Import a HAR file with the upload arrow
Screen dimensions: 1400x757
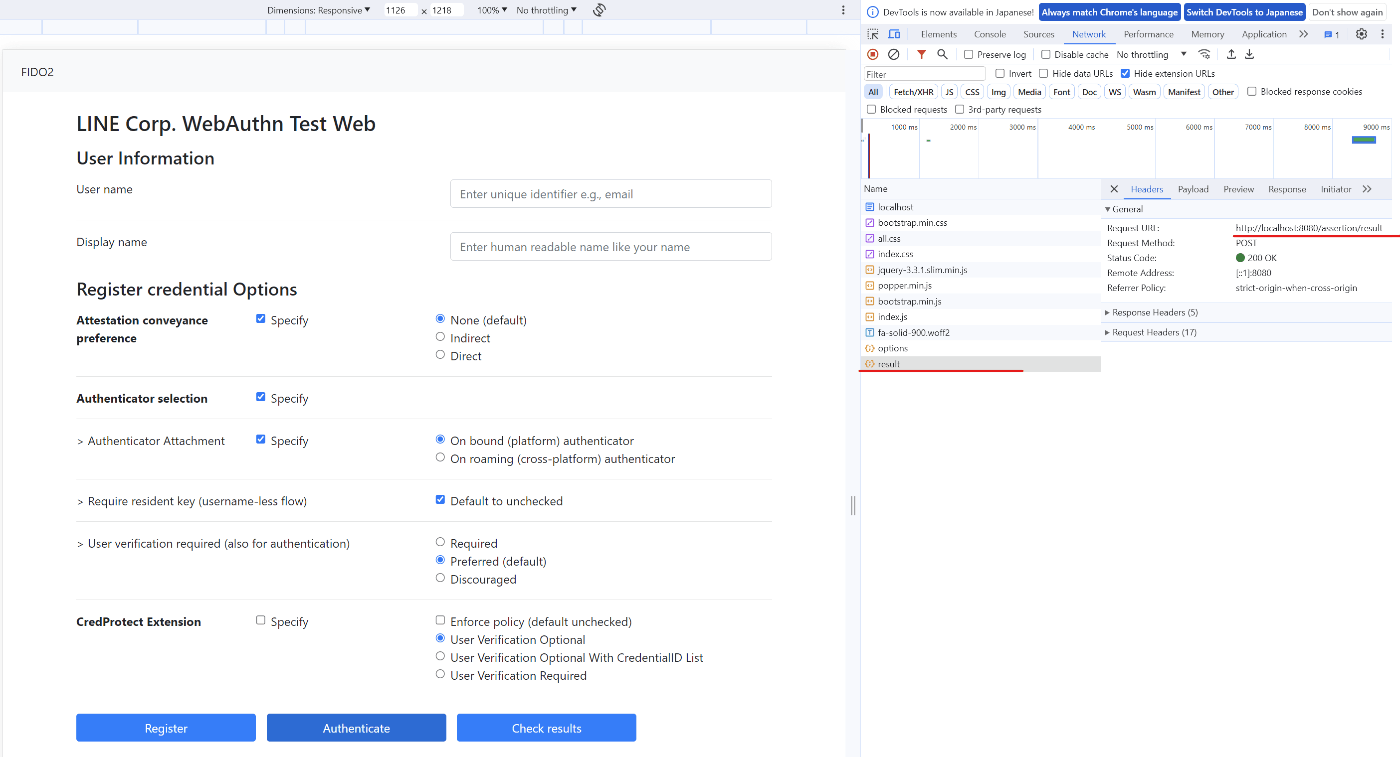pyautogui.click(x=1231, y=54)
